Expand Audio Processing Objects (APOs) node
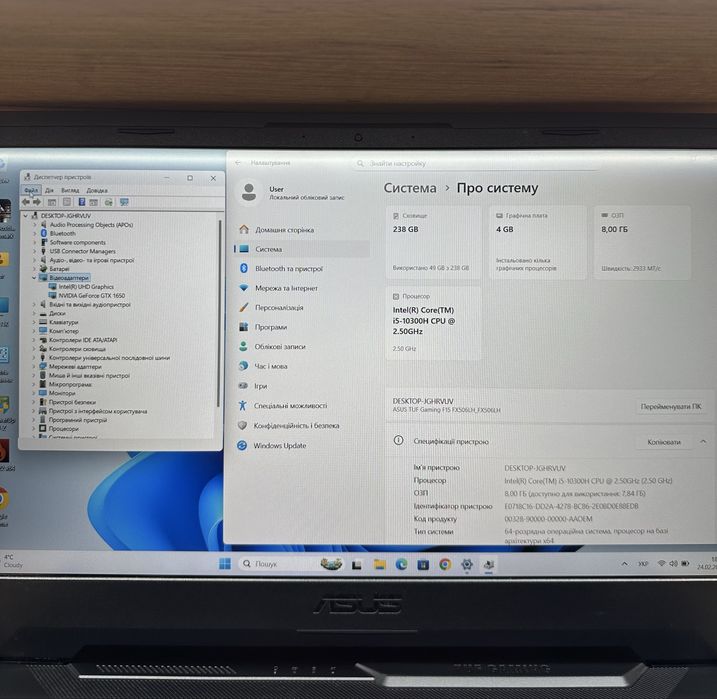This screenshot has height=699, width=717. tap(35, 224)
